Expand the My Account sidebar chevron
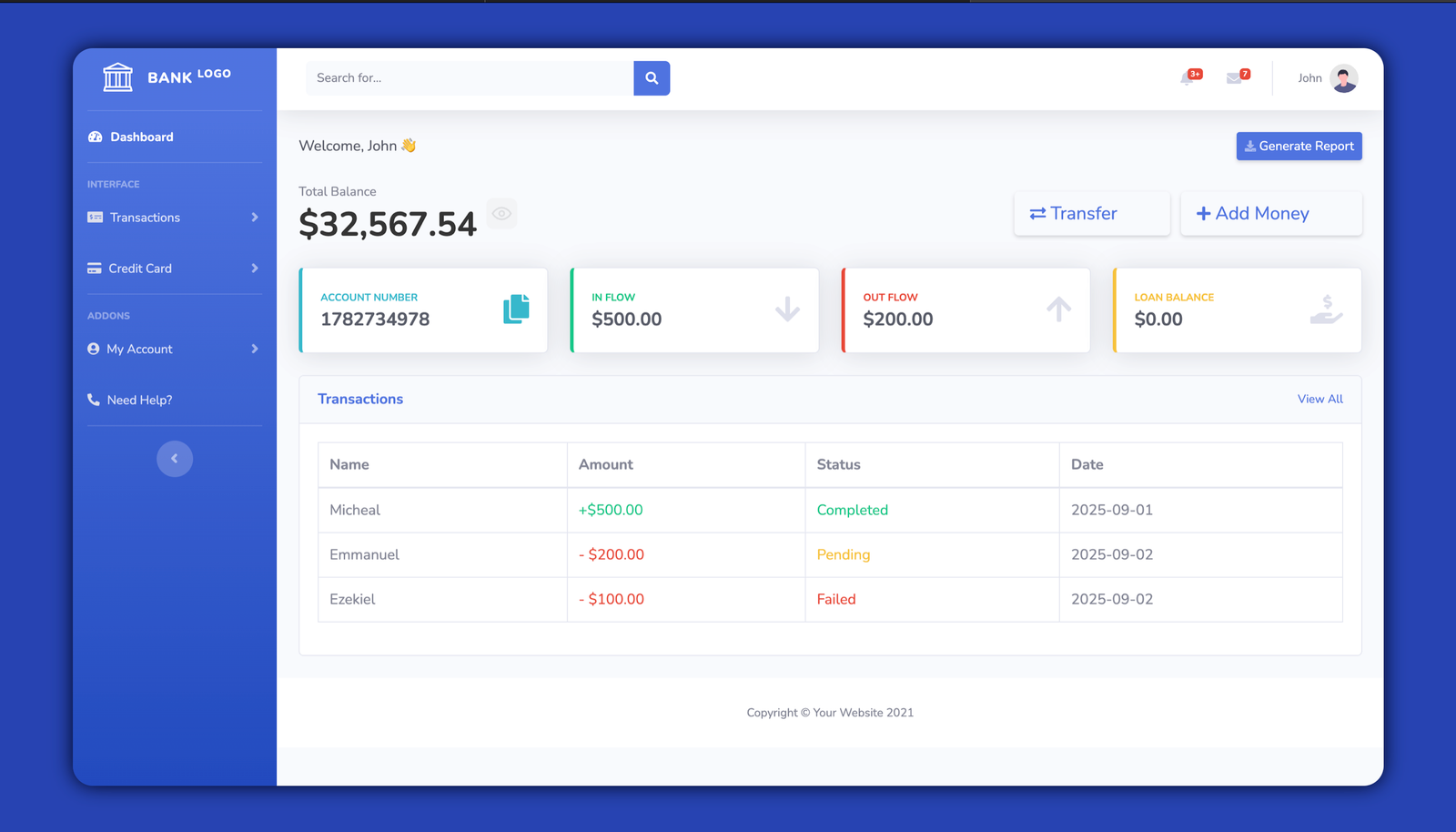Screen dimensions: 1456x832 pyautogui.click(x=255, y=349)
